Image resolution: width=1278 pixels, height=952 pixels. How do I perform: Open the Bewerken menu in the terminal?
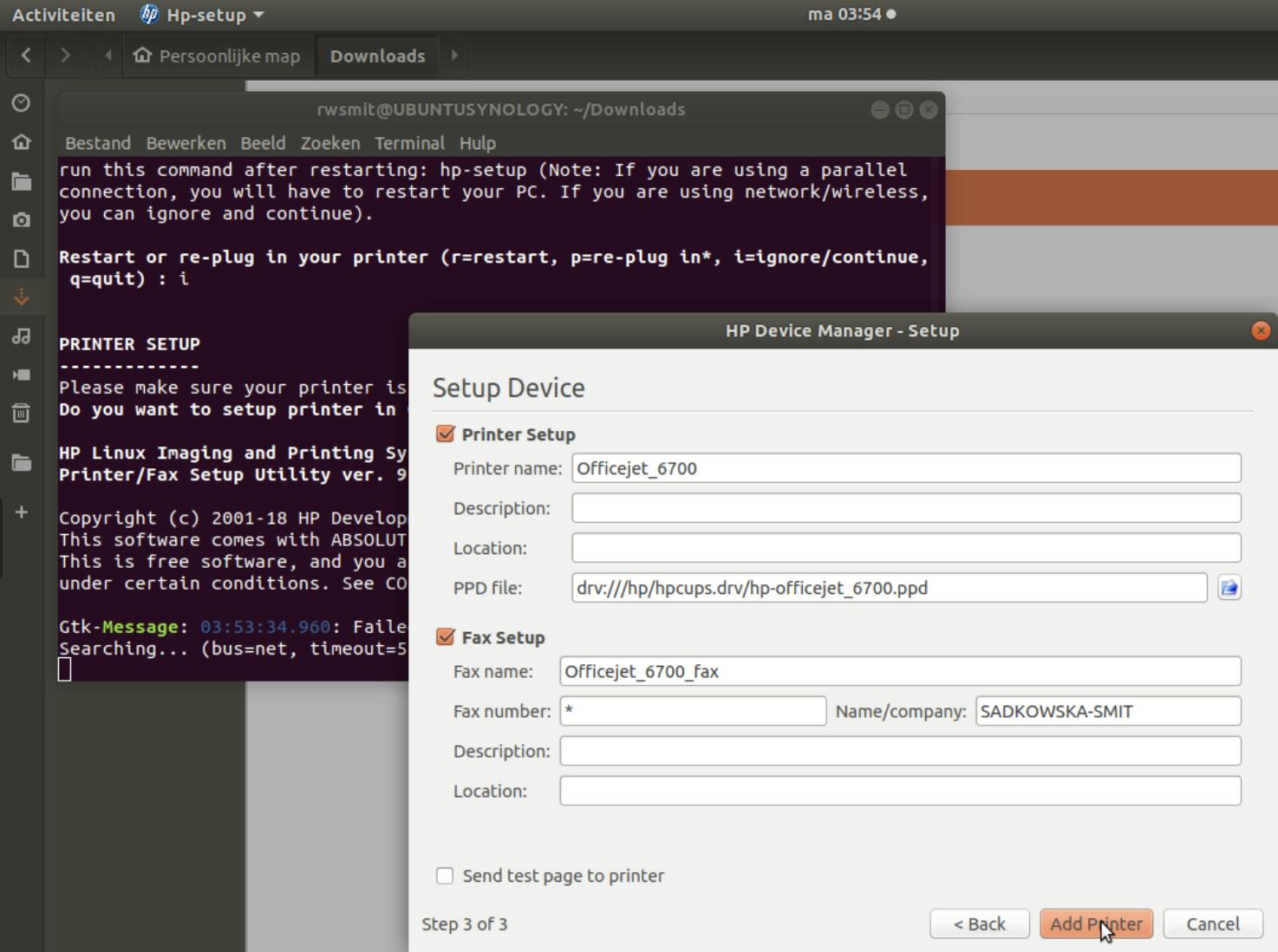point(186,143)
